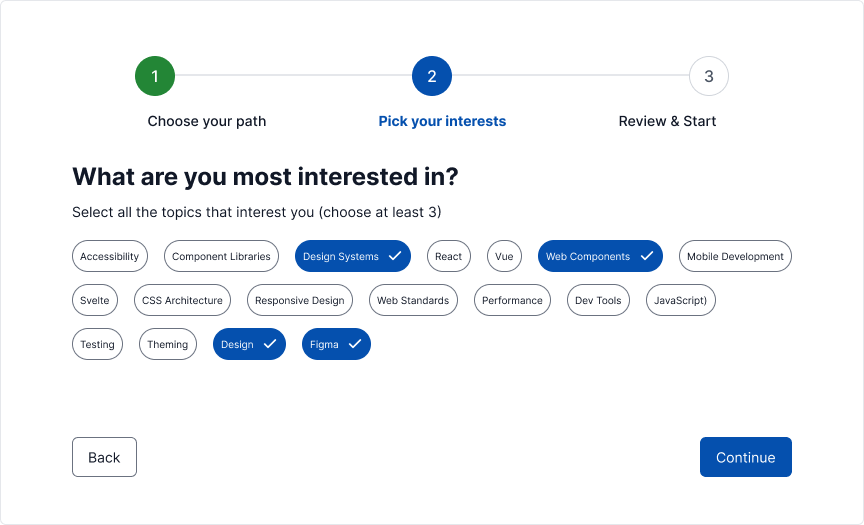
Task: Add Responsive Design to interests
Action: coord(299,300)
